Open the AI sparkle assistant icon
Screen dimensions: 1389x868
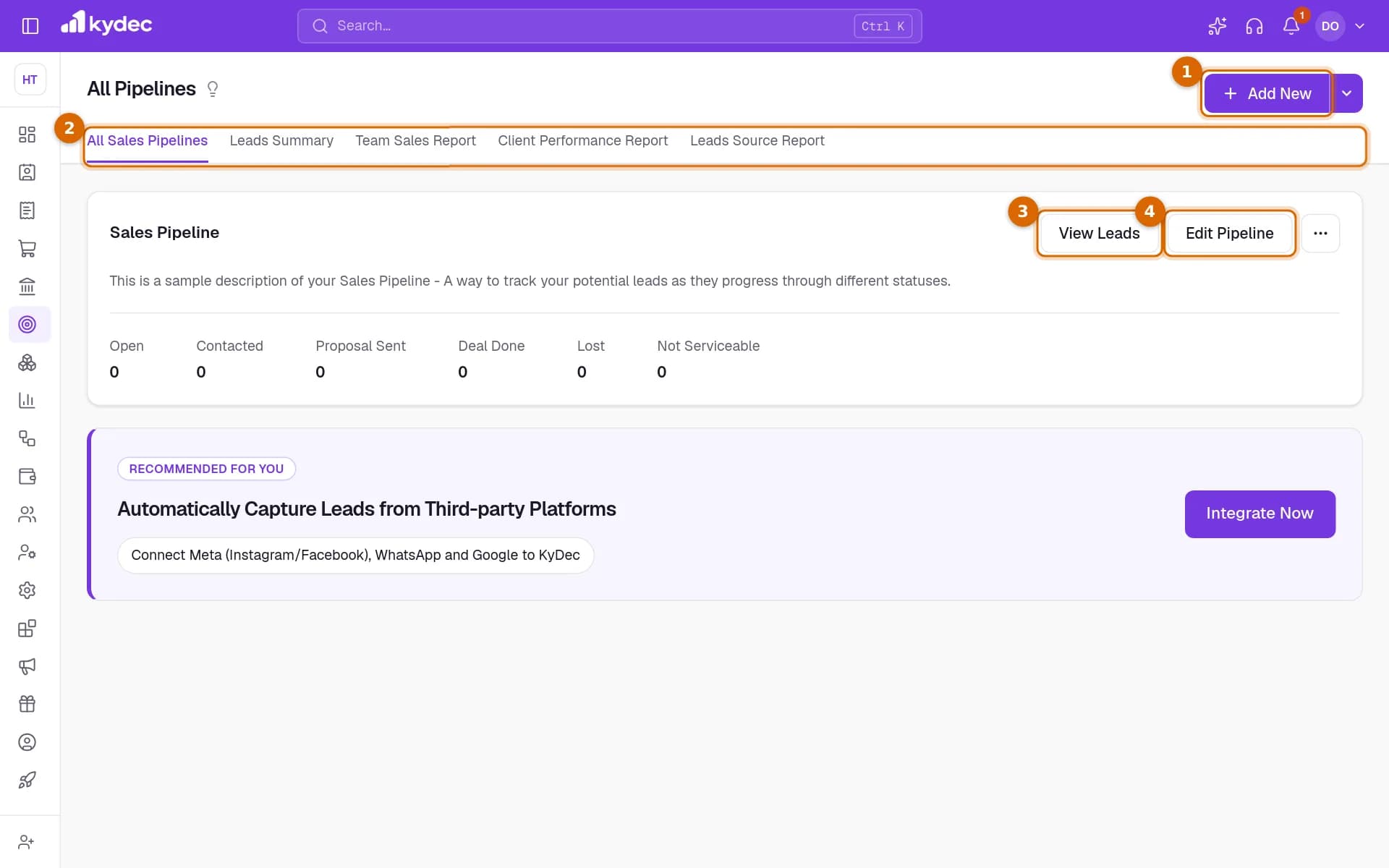(1218, 26)
